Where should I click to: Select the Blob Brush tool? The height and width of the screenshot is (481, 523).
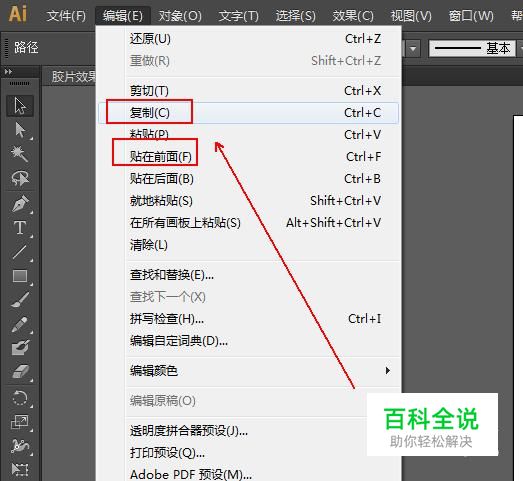tap(20, 348)
